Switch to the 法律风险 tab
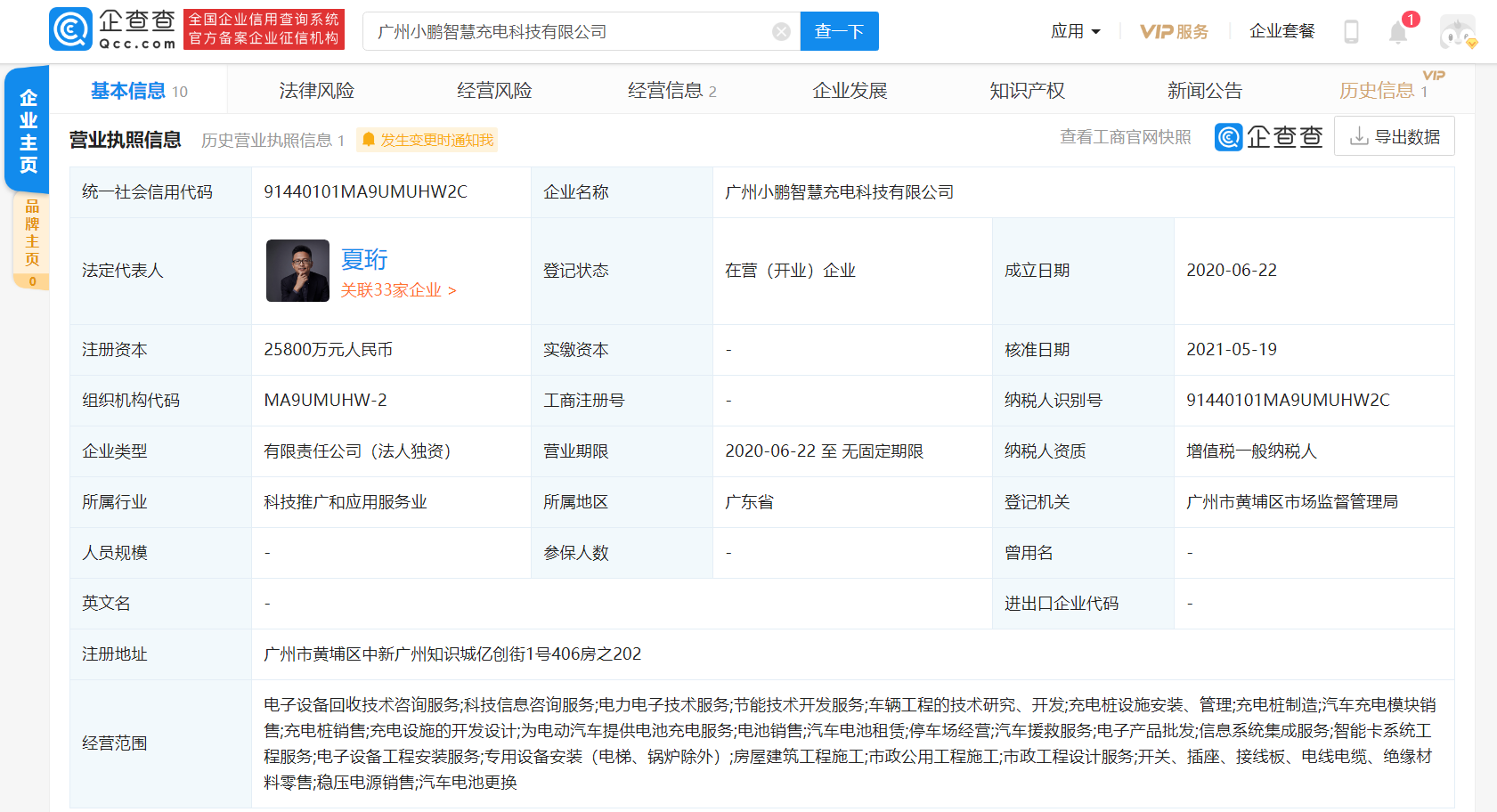Viewport: 1497px width, 812px height. tap(314, 90)
